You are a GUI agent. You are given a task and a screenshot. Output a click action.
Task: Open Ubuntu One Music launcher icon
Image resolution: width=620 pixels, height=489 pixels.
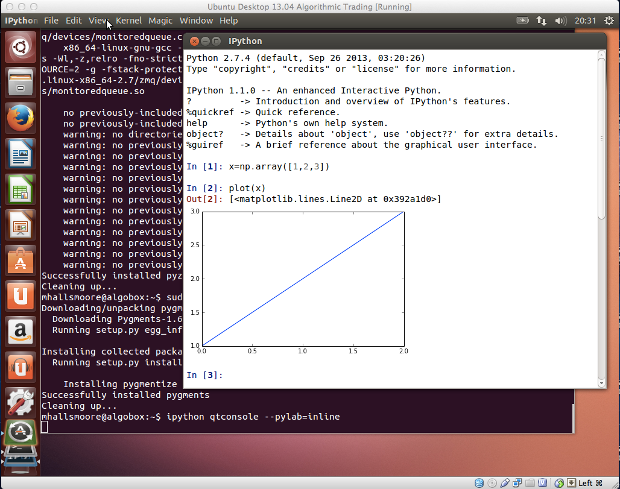tap(20, 367)
